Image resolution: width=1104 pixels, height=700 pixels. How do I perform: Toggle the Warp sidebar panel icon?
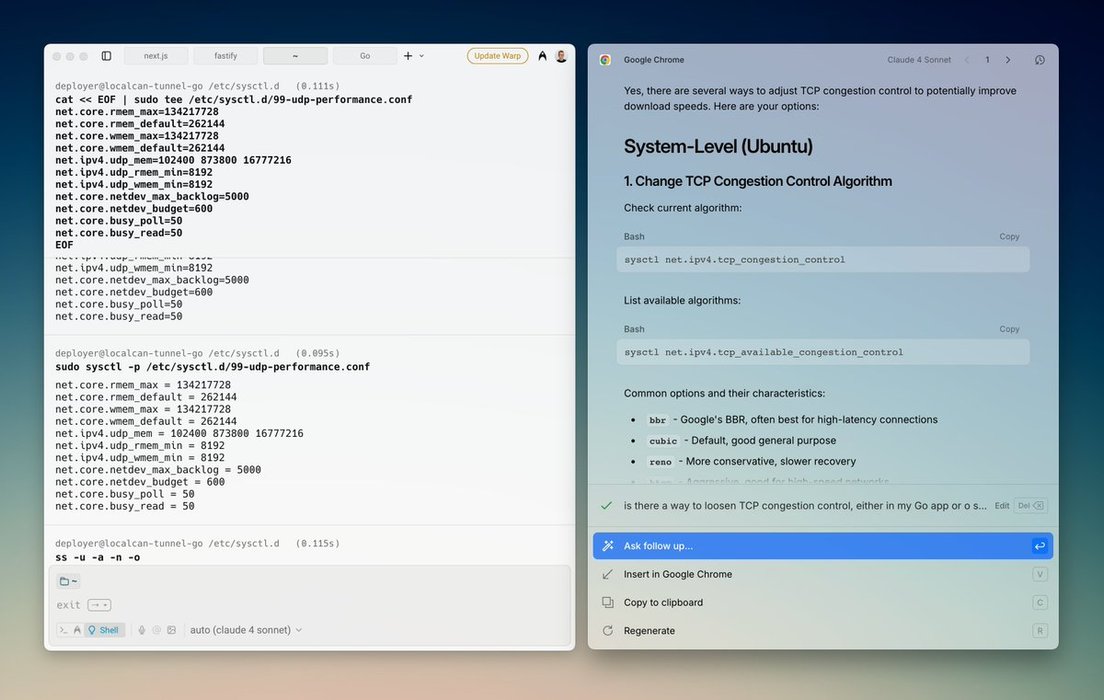point(106,56)
